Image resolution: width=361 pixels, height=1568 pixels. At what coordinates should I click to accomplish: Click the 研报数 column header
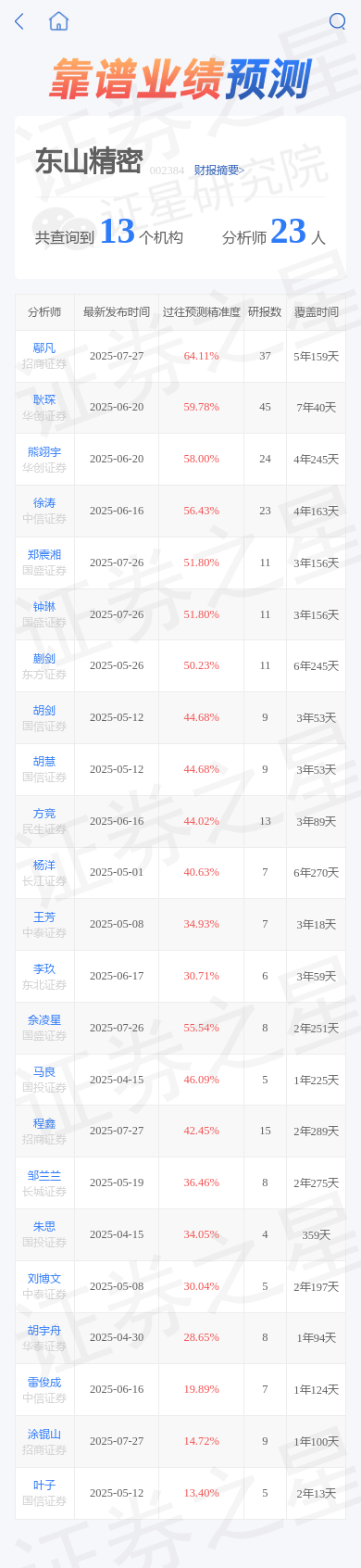click(265, 312)
